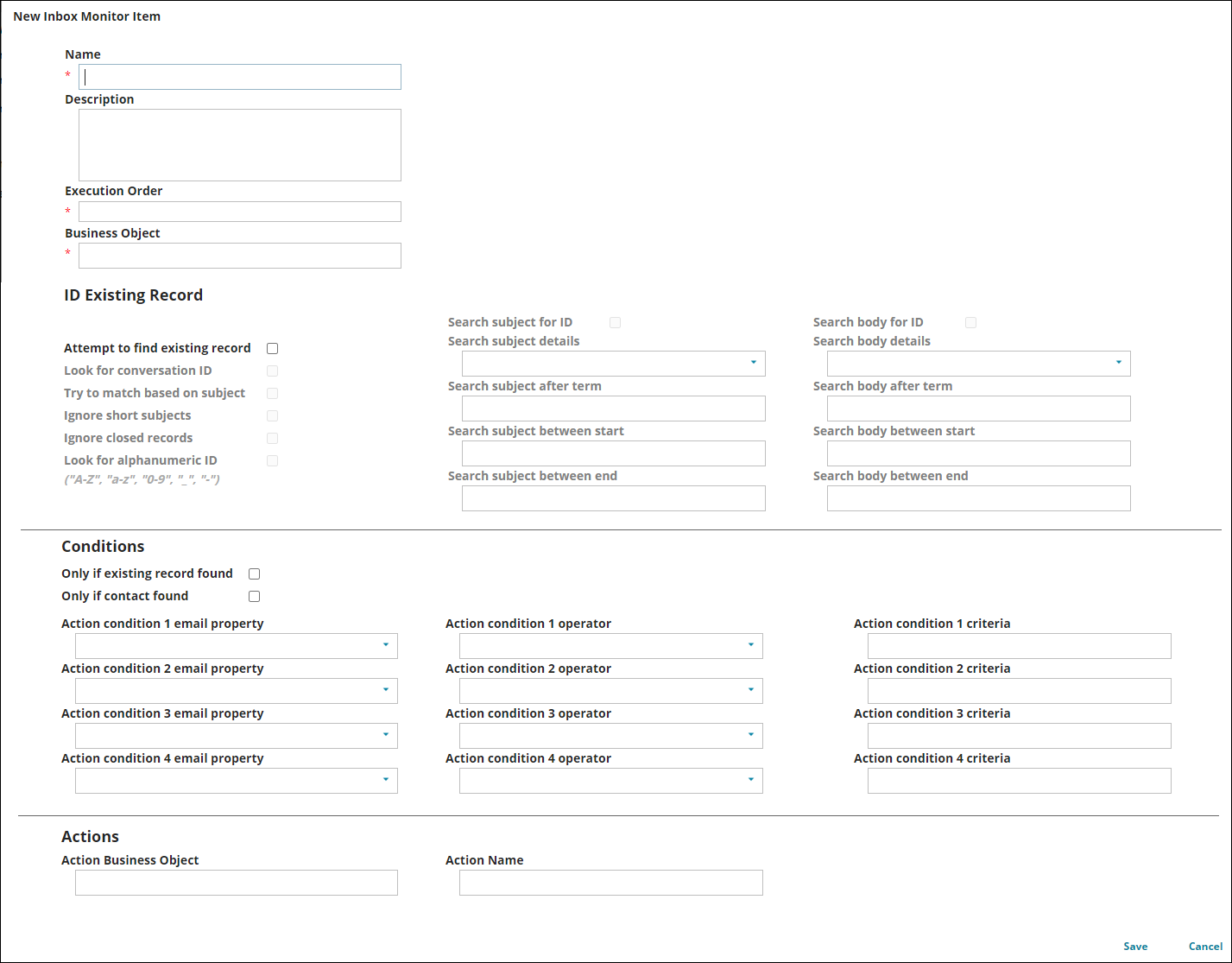Toggle Try to match based on subject
This screenshot has height=963, width=1232.
(x=272, y=393)
